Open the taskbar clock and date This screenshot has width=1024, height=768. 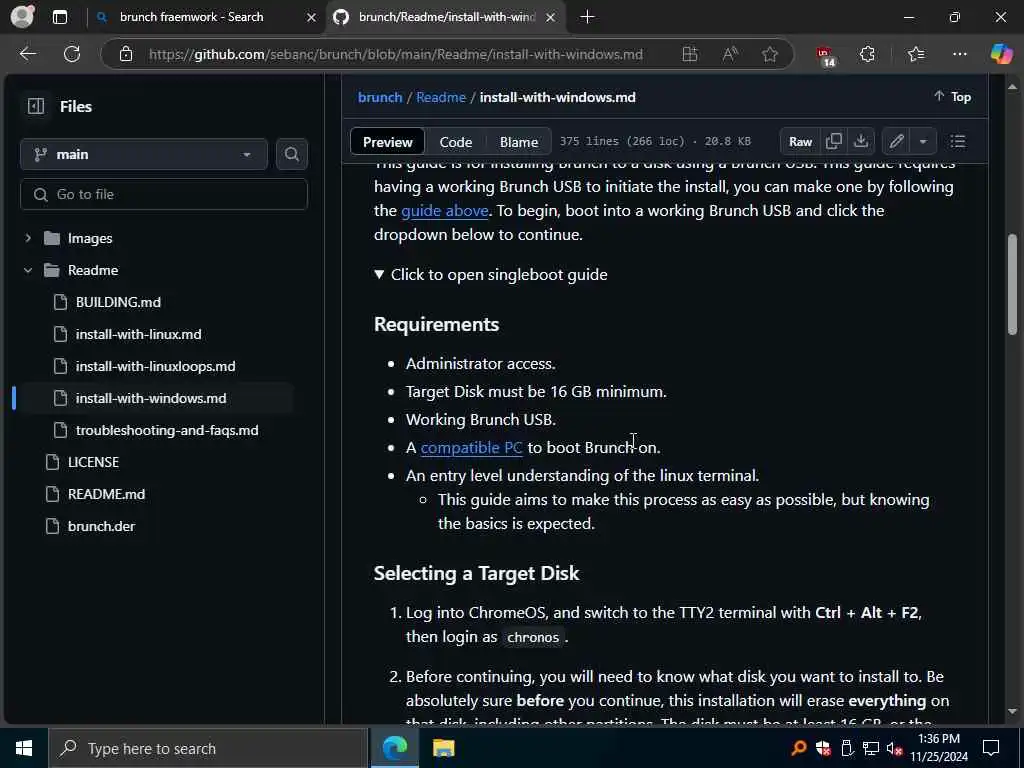tap(939, 748)
